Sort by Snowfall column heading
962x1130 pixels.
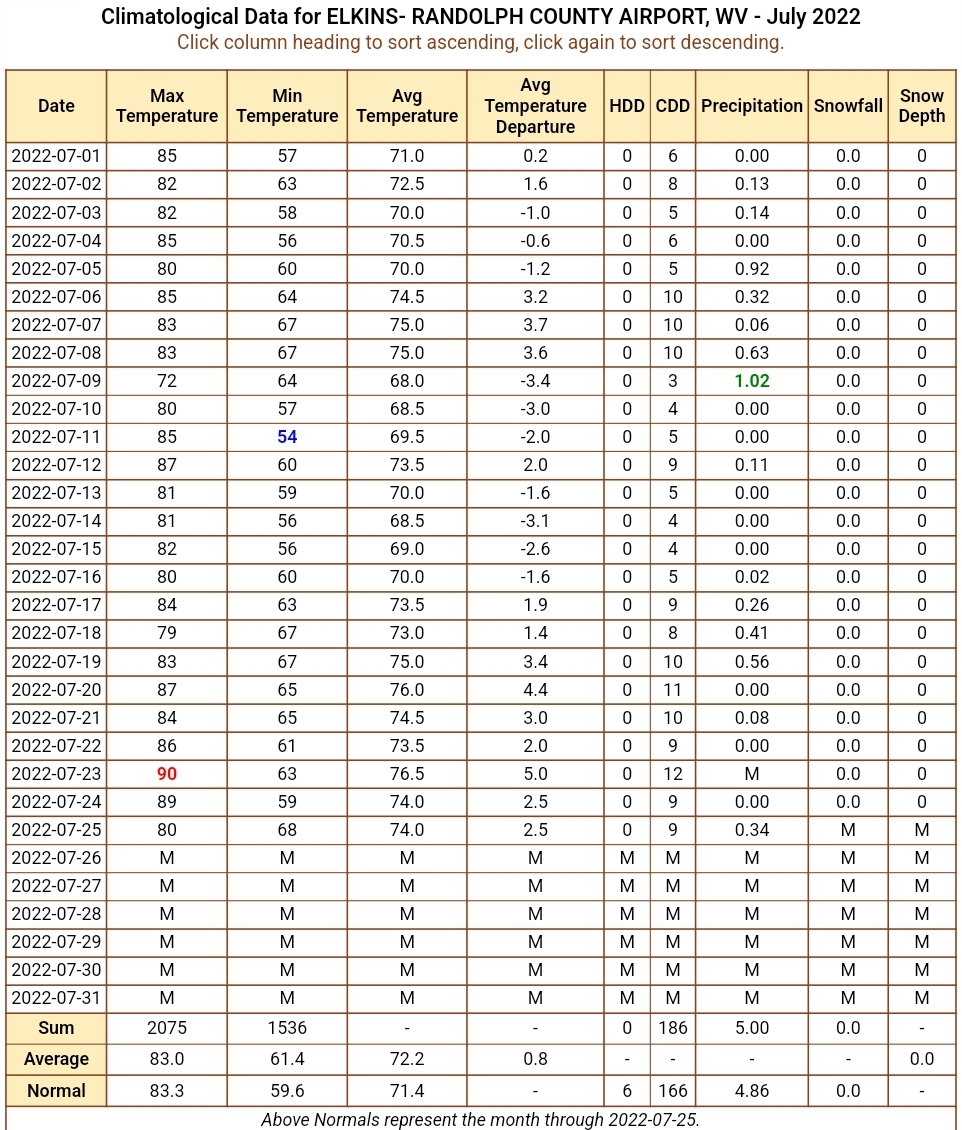[848, 106]
